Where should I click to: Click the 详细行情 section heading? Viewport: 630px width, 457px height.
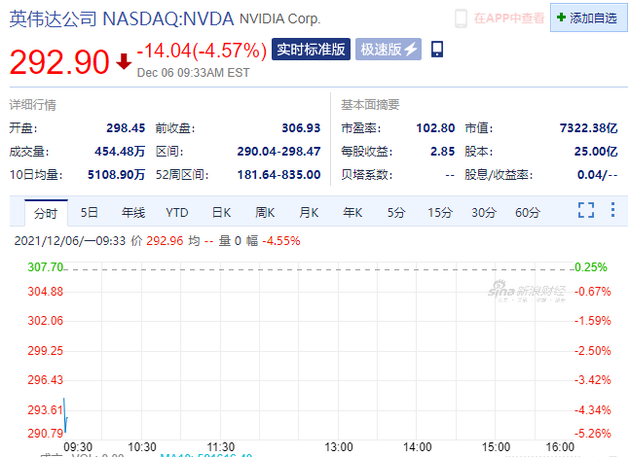click(x=33, y=105)
